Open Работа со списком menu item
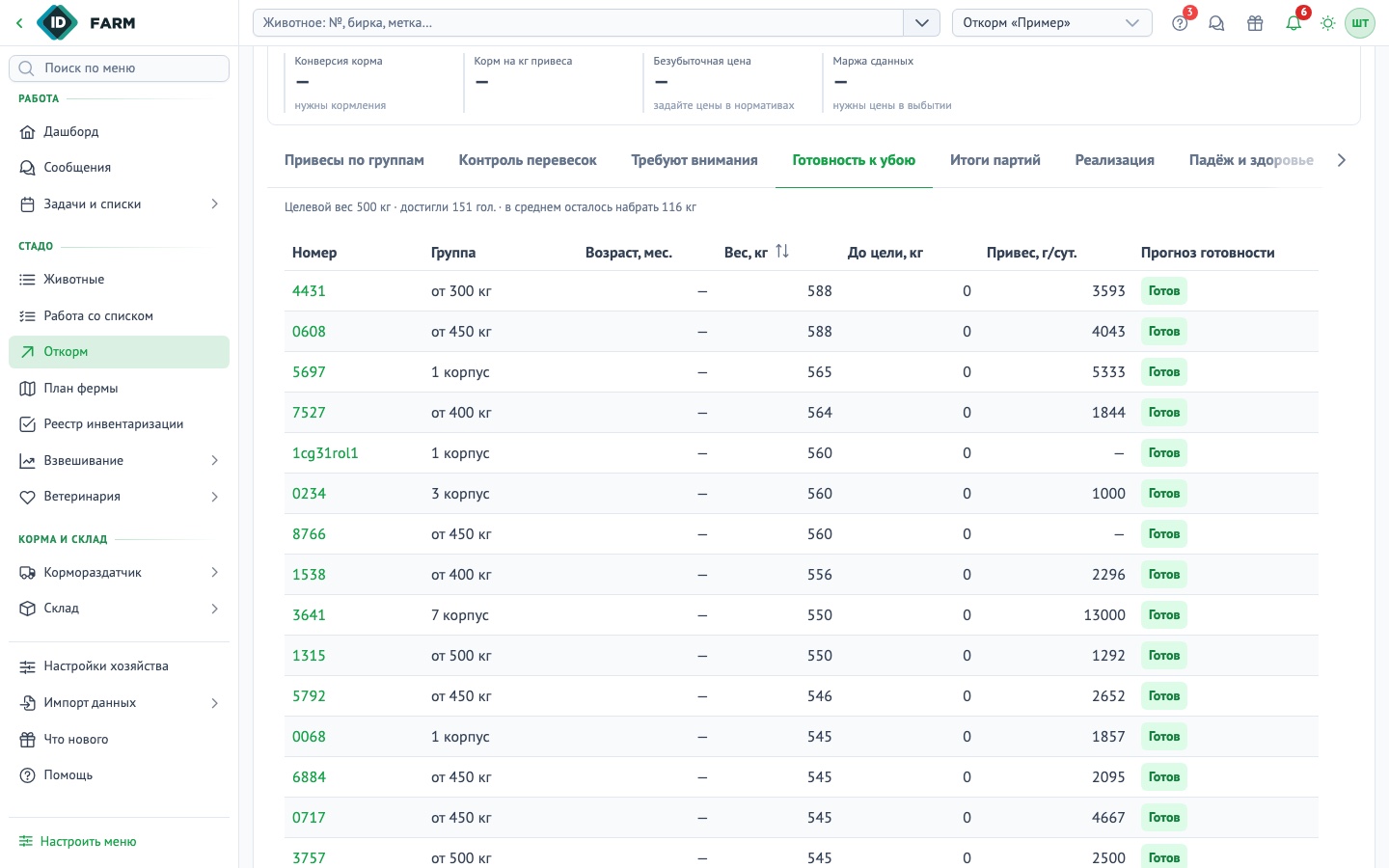 click(x=119, y=316)
